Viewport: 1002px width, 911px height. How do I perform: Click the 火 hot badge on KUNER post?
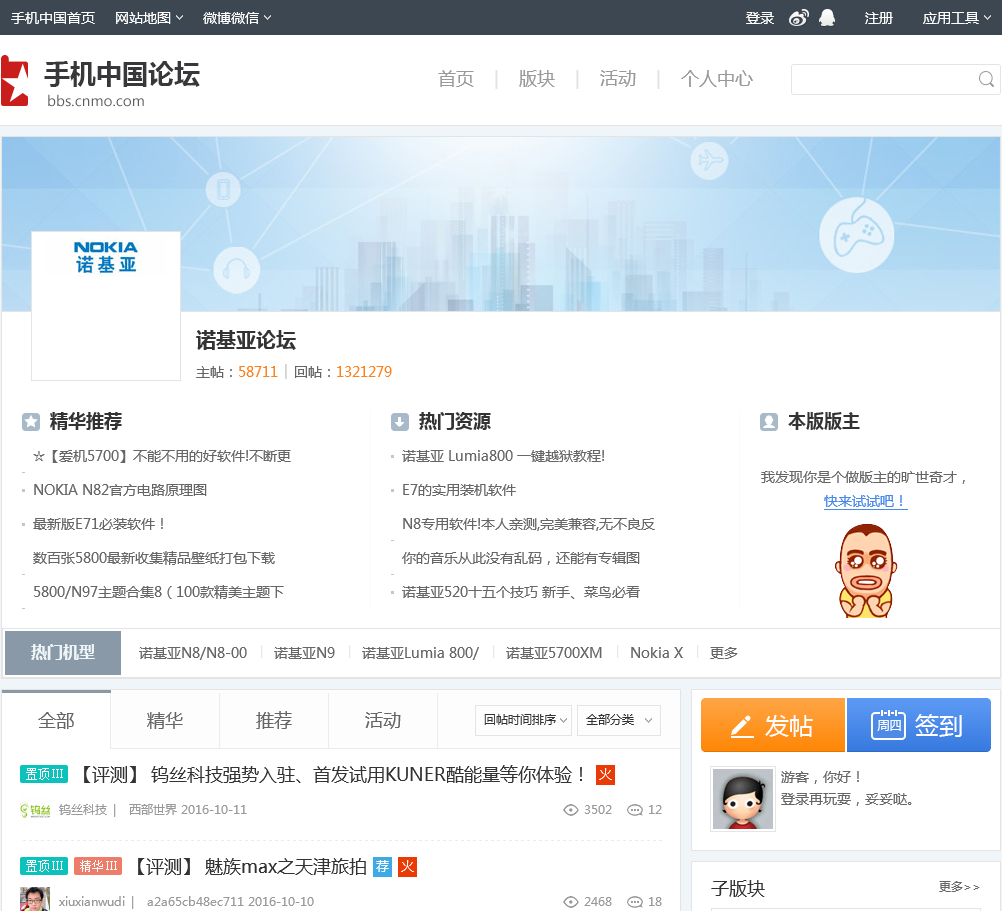point(605,775)
